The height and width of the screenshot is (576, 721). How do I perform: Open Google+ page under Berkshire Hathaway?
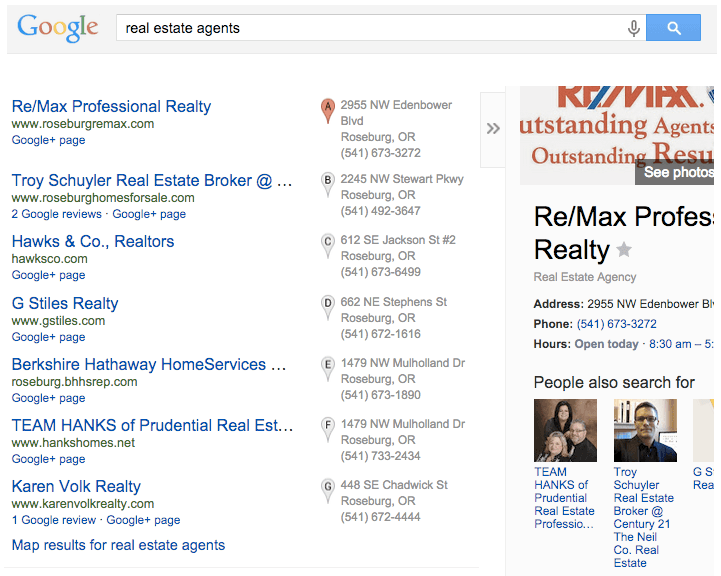click(x=48, y=398)
